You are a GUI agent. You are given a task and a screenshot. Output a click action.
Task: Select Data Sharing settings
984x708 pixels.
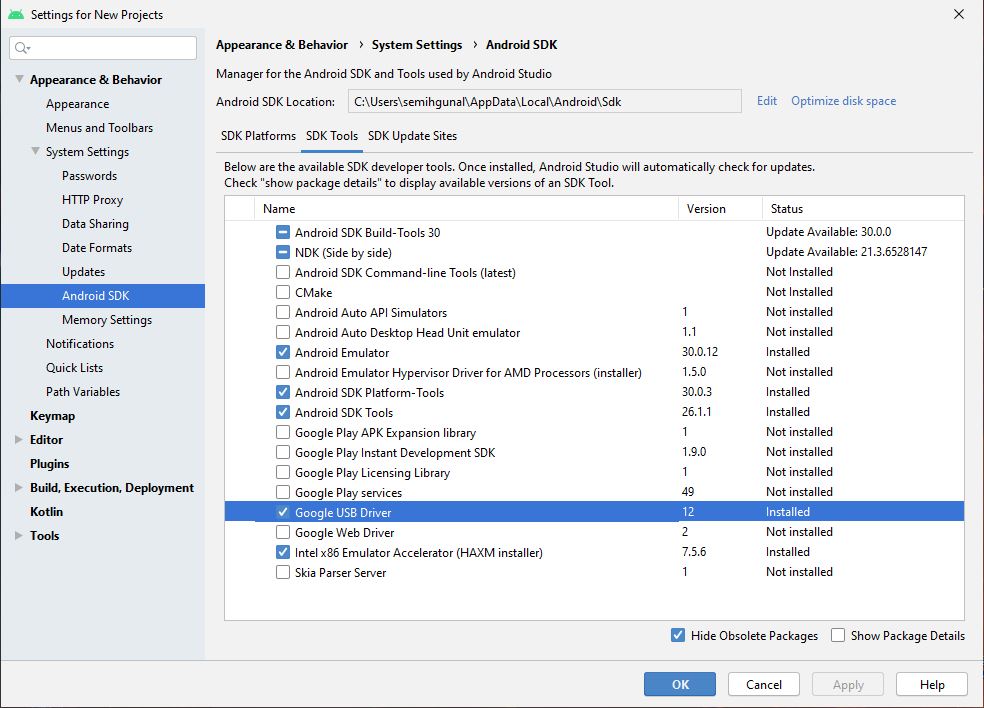[95, 223]
